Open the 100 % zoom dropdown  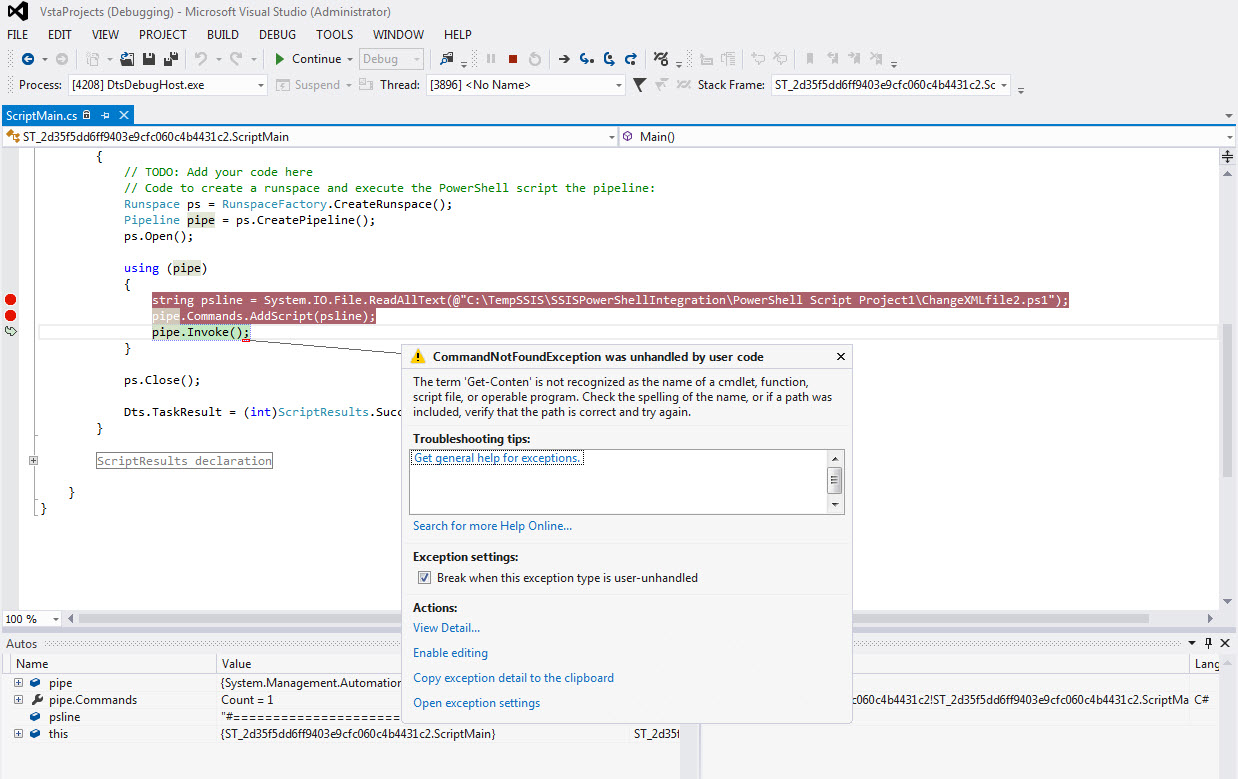tap(57, 619)
